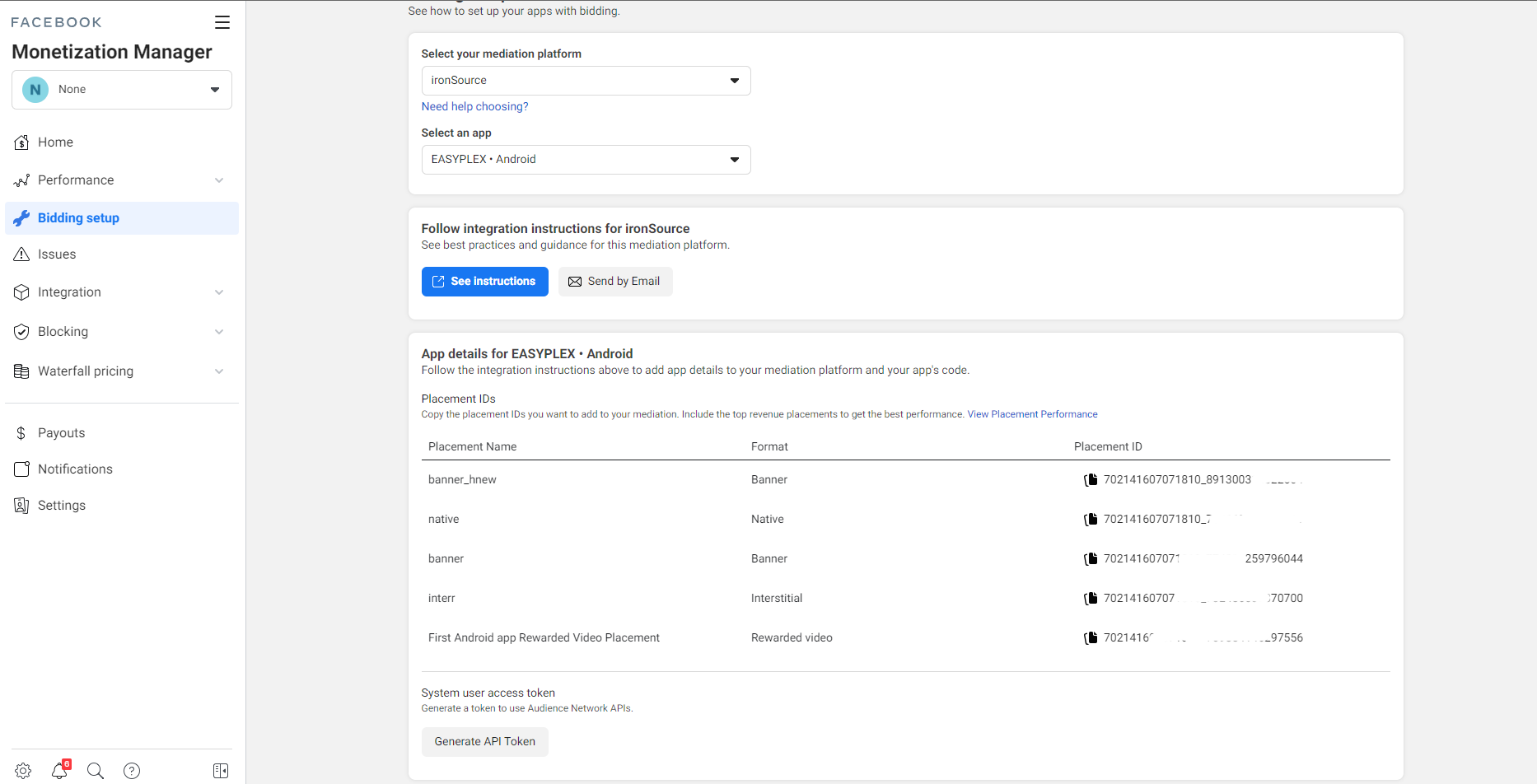The height and width of the screenshot is (784, 1537).
Task: Copy placement ID for banner_hnew
Action: click(1091, 480)
